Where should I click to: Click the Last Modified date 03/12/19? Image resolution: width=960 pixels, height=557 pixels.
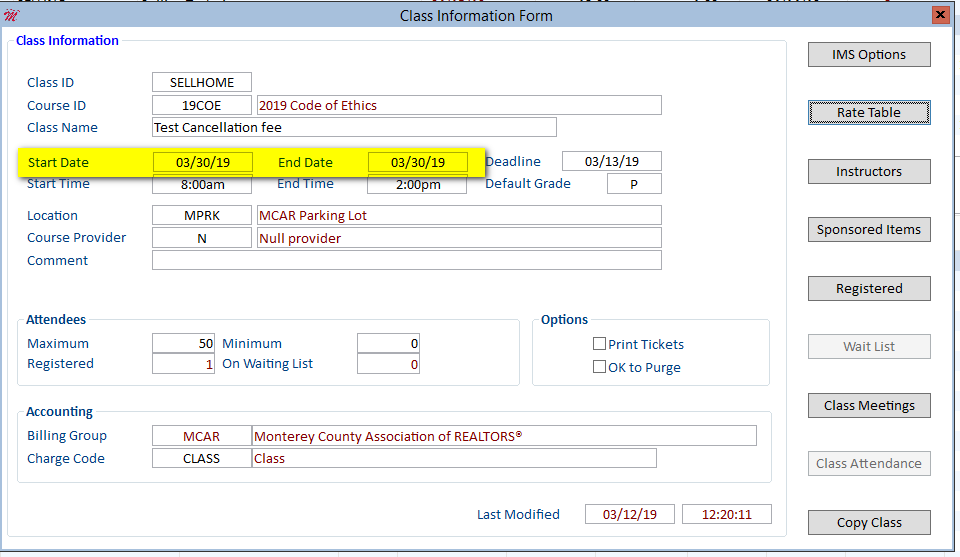click(629, 514)
